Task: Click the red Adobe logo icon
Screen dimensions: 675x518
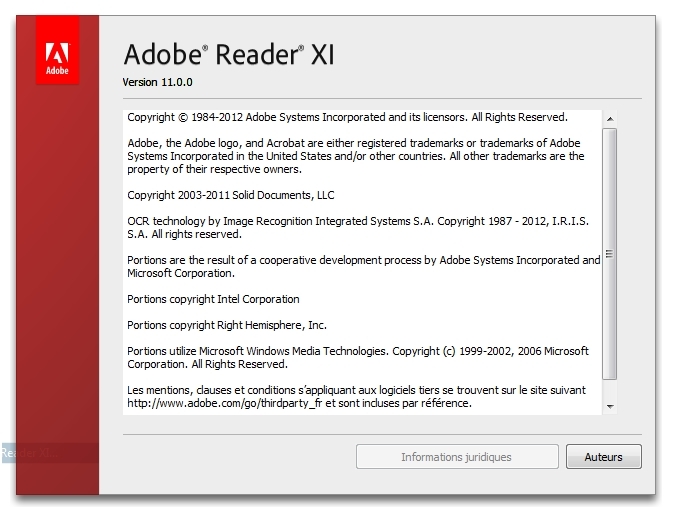Action: [57, 50]
